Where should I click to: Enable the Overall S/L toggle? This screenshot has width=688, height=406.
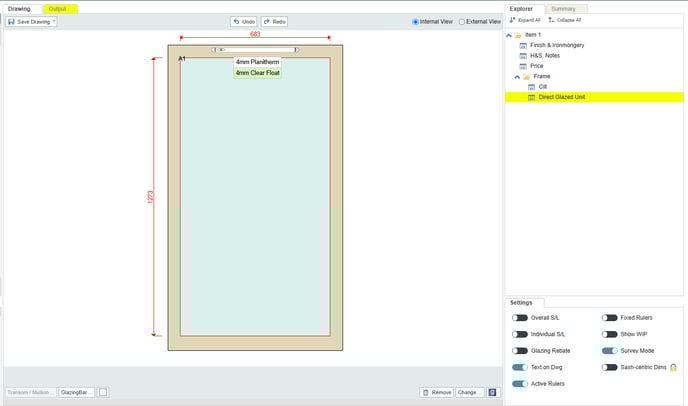[x=519, y=318]
